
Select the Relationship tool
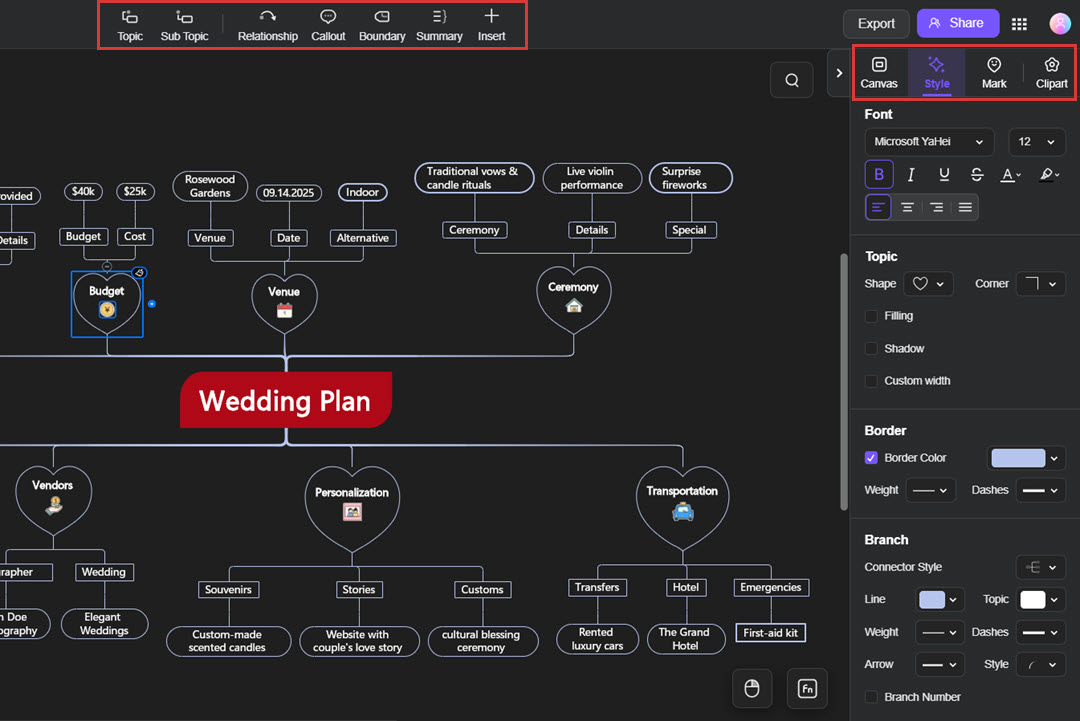(267, 24)
